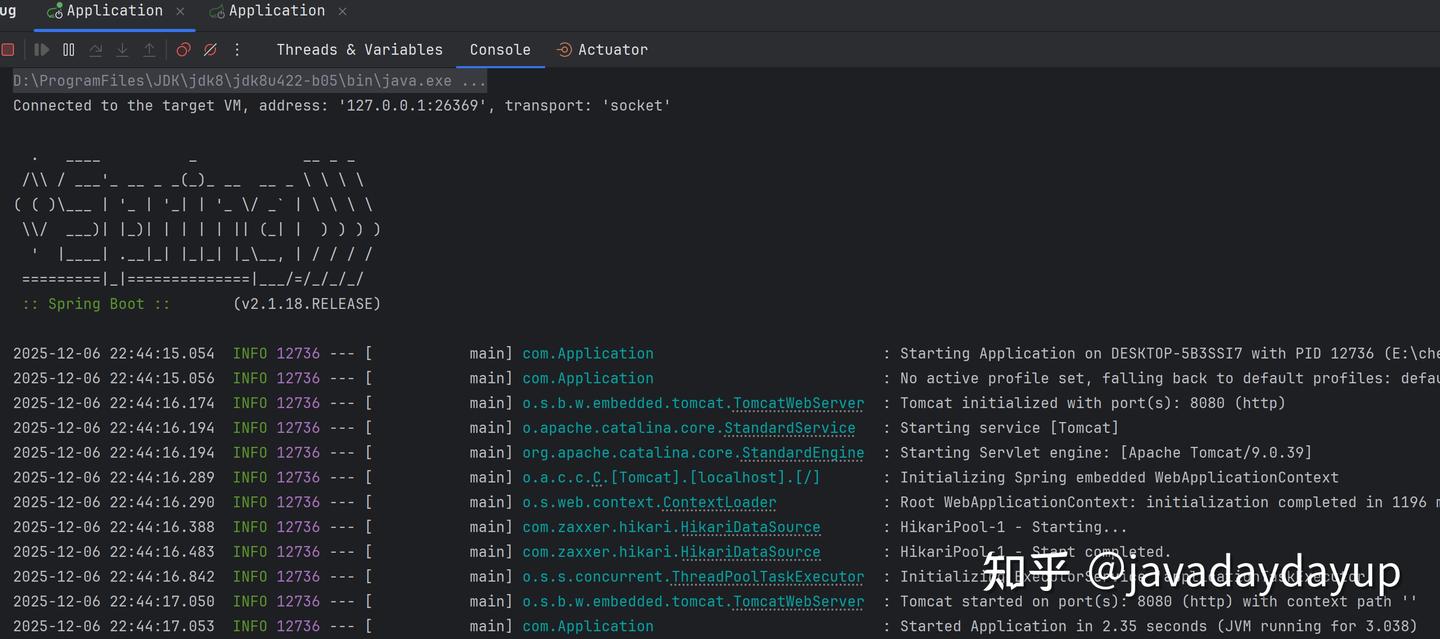Click the Step Out icon
Viewport: 1440px width, 639px height.
149,49
